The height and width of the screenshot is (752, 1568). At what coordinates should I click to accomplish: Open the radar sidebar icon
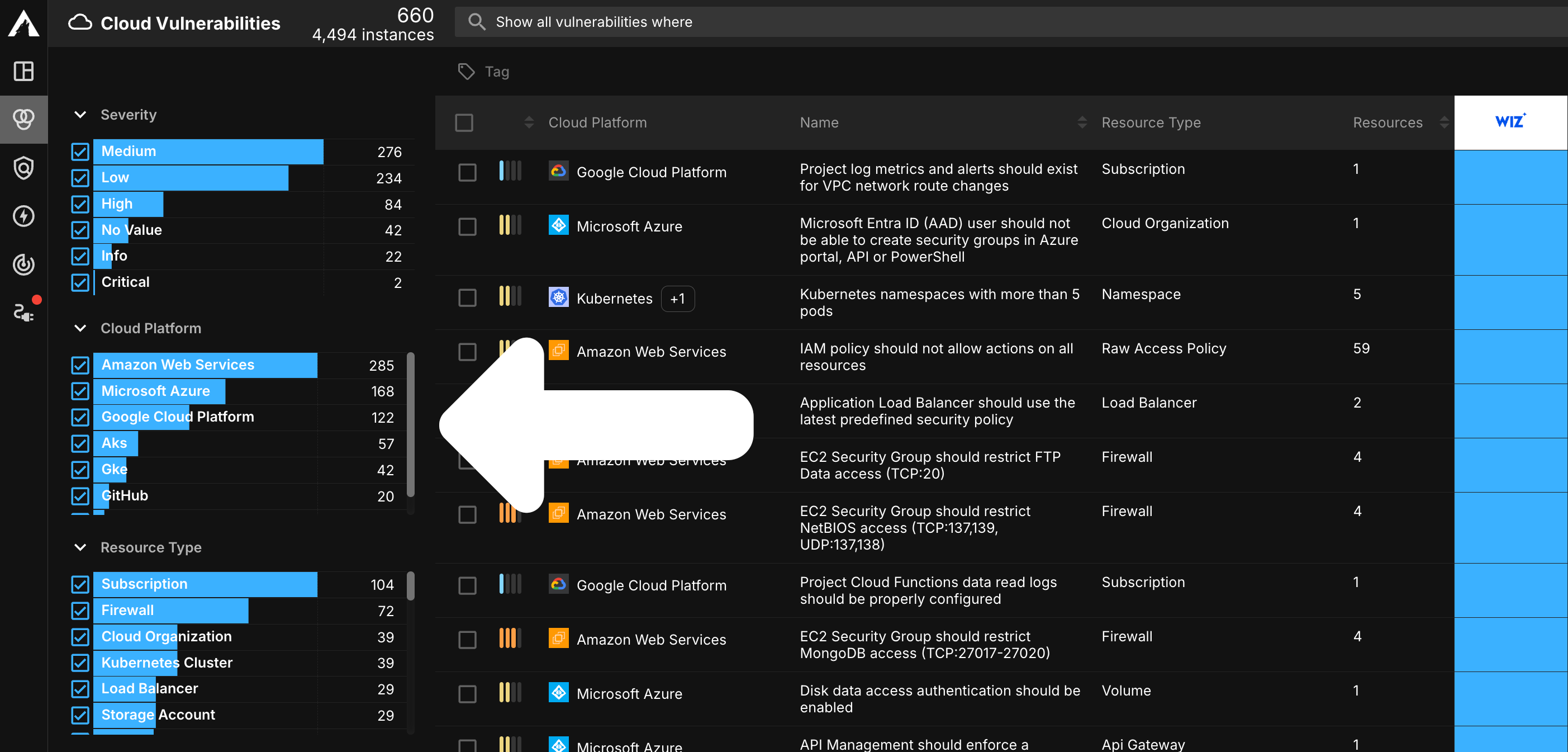tap(23, 264)
